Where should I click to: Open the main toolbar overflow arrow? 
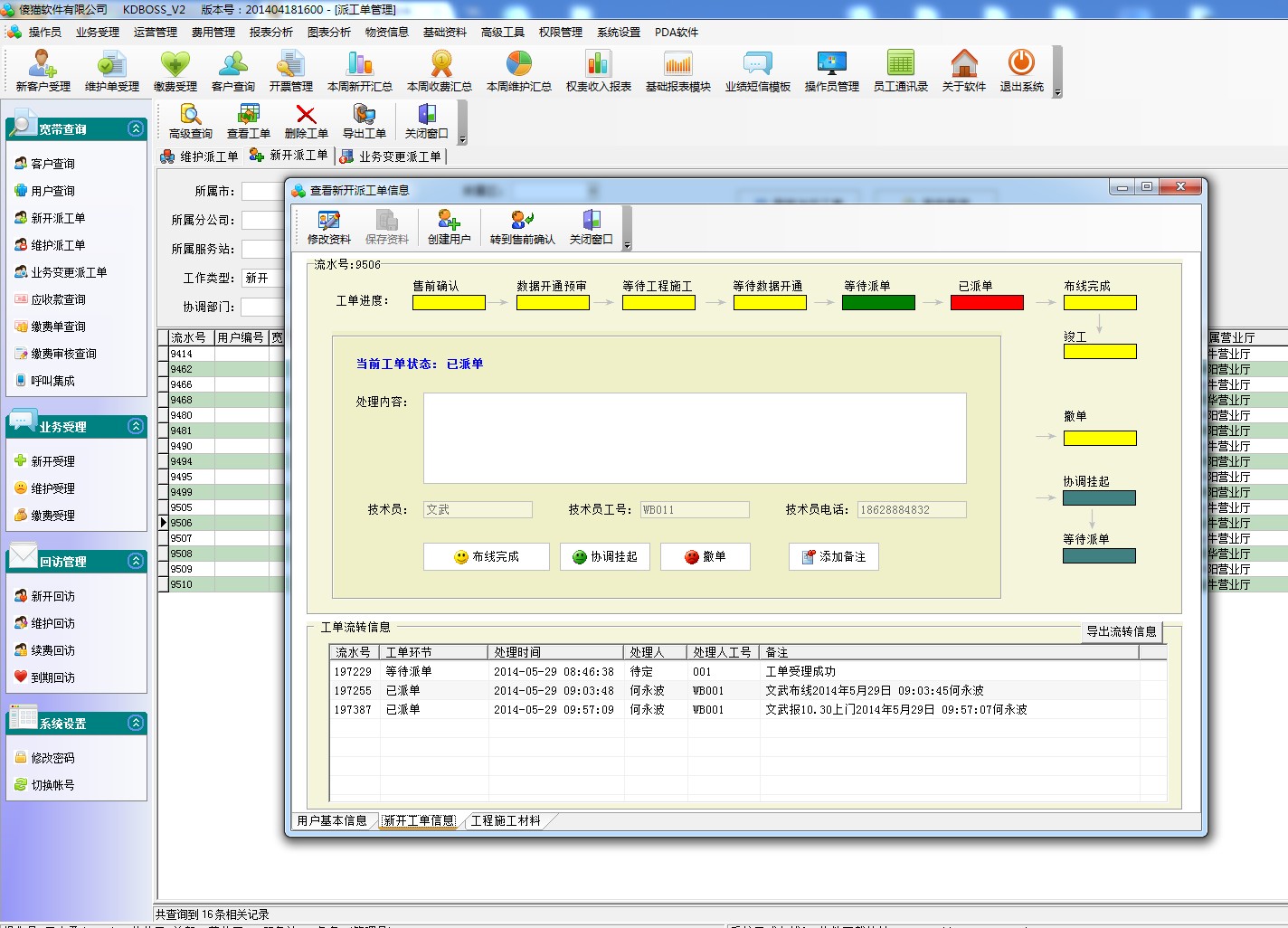pyautogui.click(x=1057, y=92)
